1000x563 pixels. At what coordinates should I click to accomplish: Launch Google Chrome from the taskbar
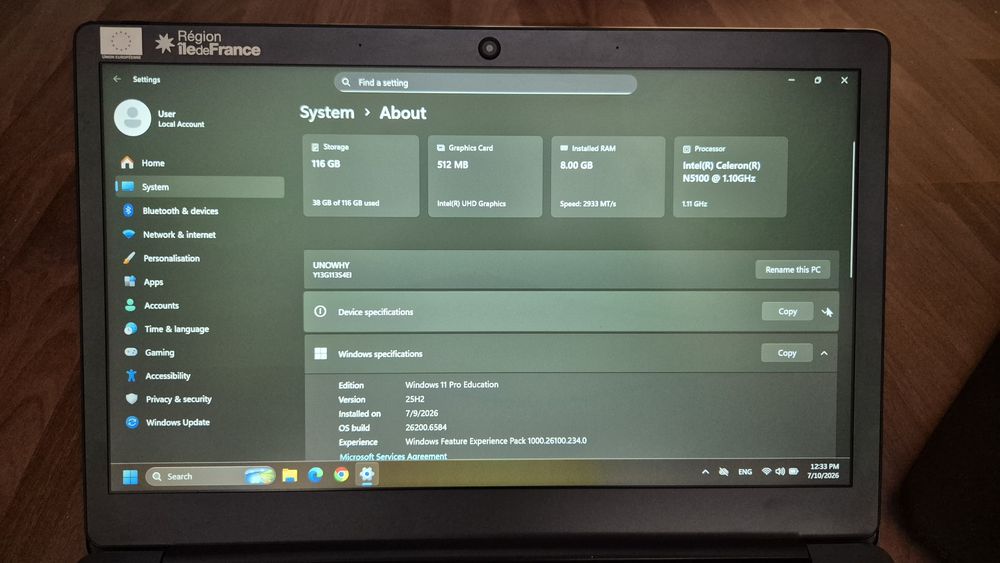coord(341,474)
